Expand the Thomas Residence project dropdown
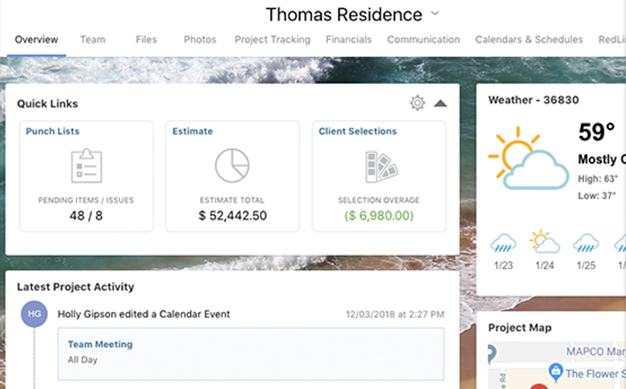 point(435,14)
